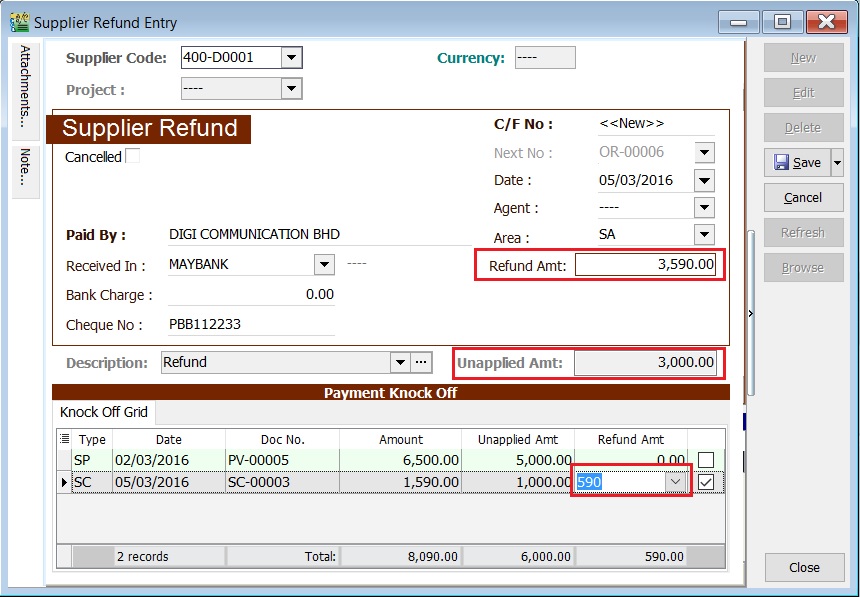Tick the knock off checkbox for PV-00005
Screen dimensions: 860x597
coord(706,460)
